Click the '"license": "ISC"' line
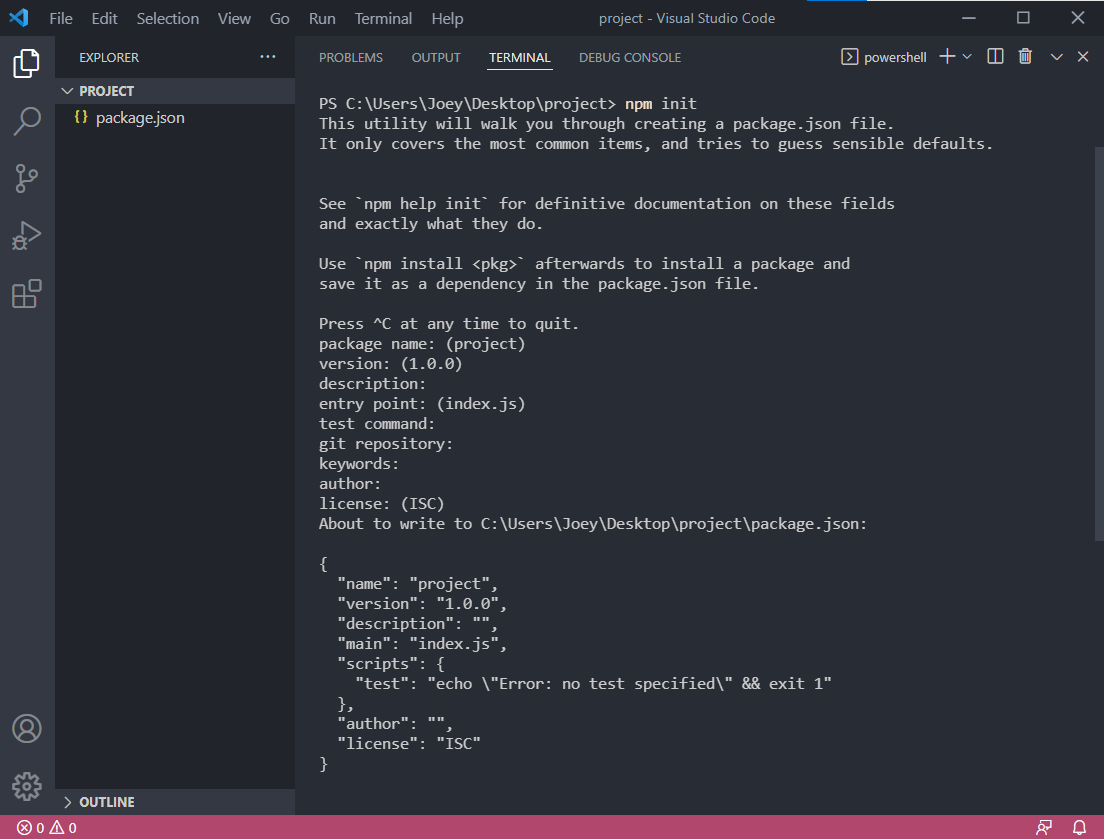Viewport: 1104px width, 839px height. [408, 743]
